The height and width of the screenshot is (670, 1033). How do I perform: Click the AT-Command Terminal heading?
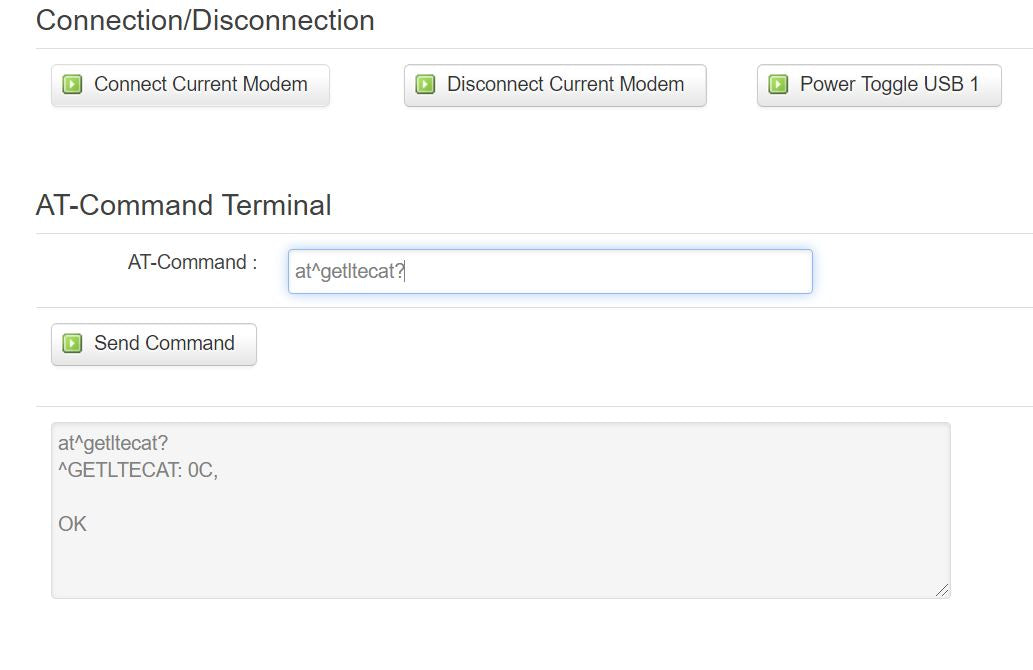click(183, 205)
